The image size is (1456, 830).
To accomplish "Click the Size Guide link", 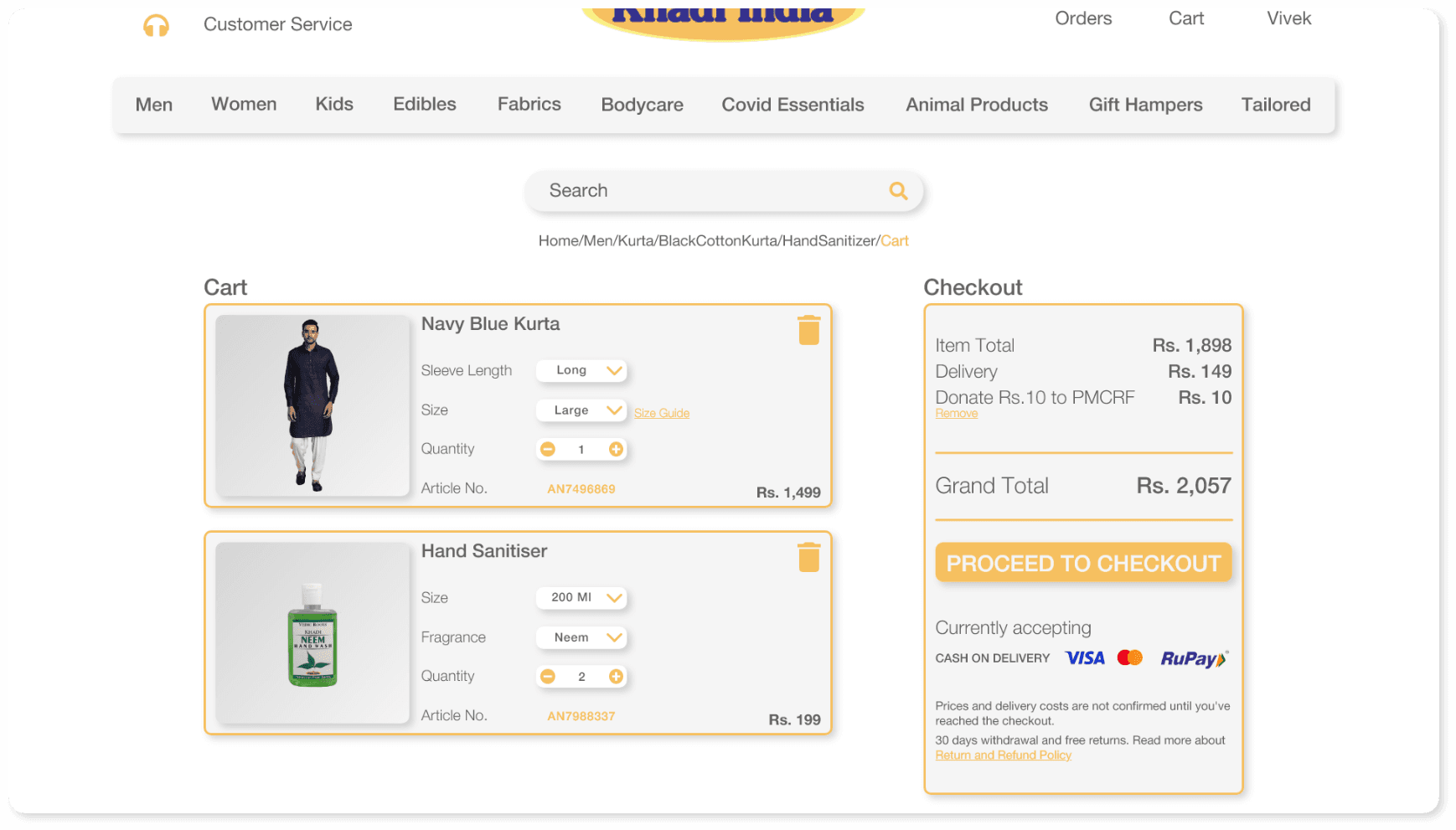I will [x=662, y=413].
